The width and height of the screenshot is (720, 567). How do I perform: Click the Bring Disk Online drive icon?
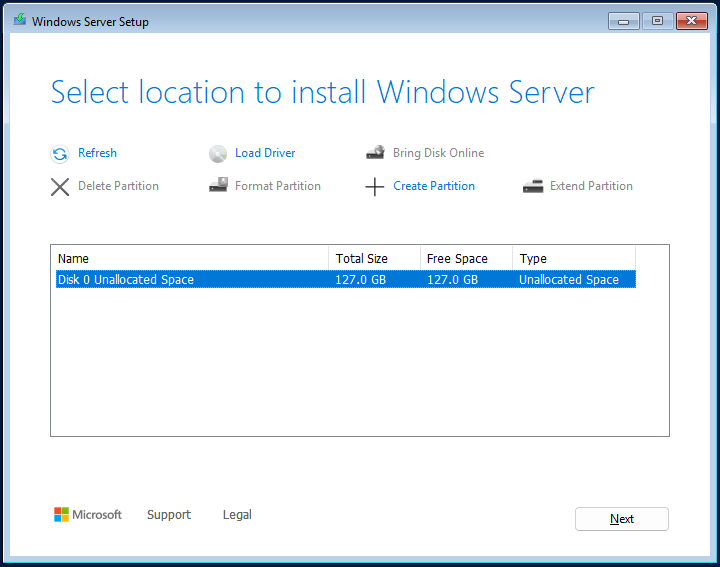375,152
